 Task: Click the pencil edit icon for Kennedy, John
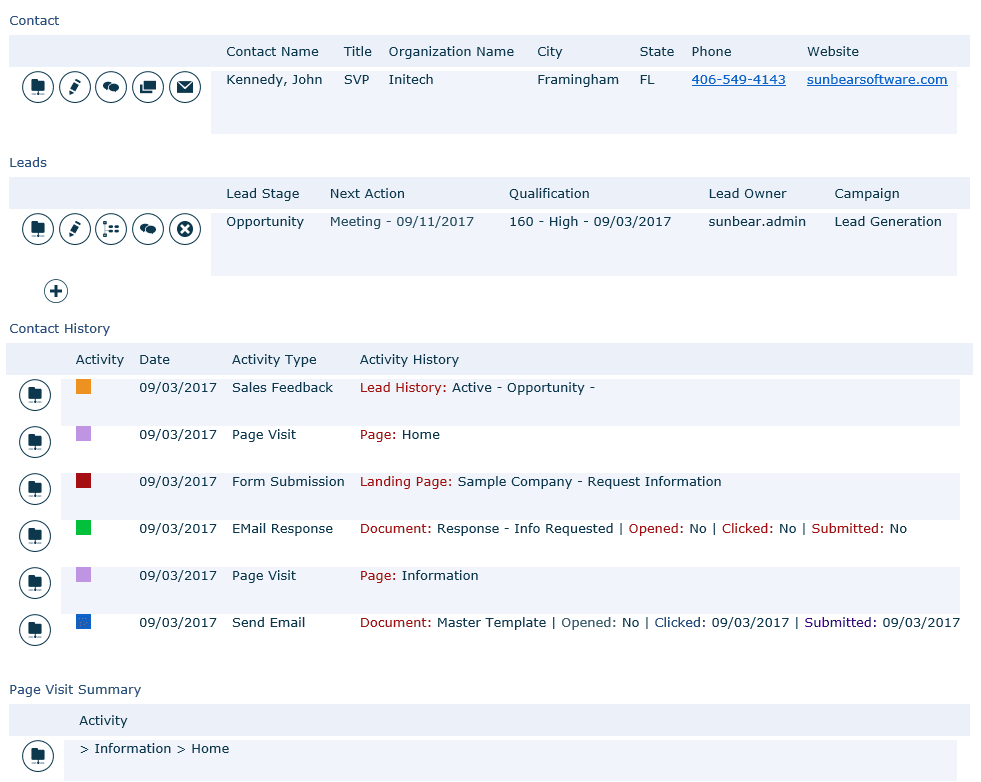pos(75,87)
